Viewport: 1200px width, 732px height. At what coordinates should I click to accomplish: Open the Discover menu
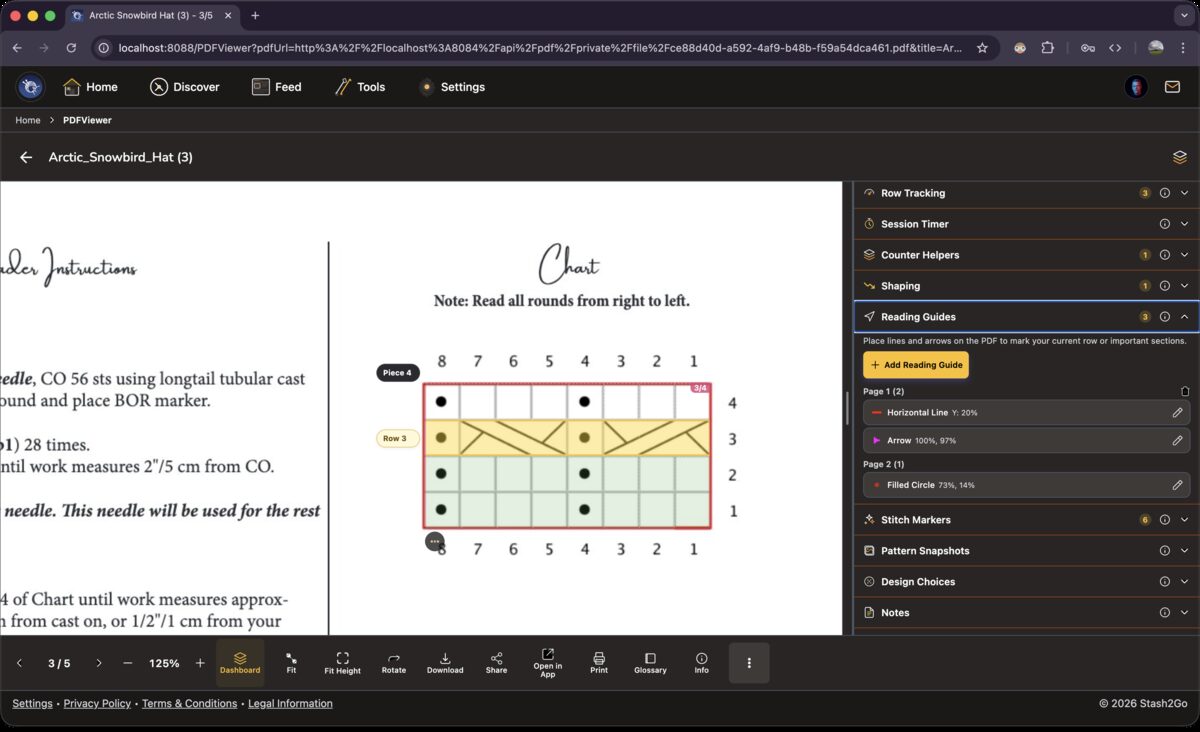click(x=184, y=87)
